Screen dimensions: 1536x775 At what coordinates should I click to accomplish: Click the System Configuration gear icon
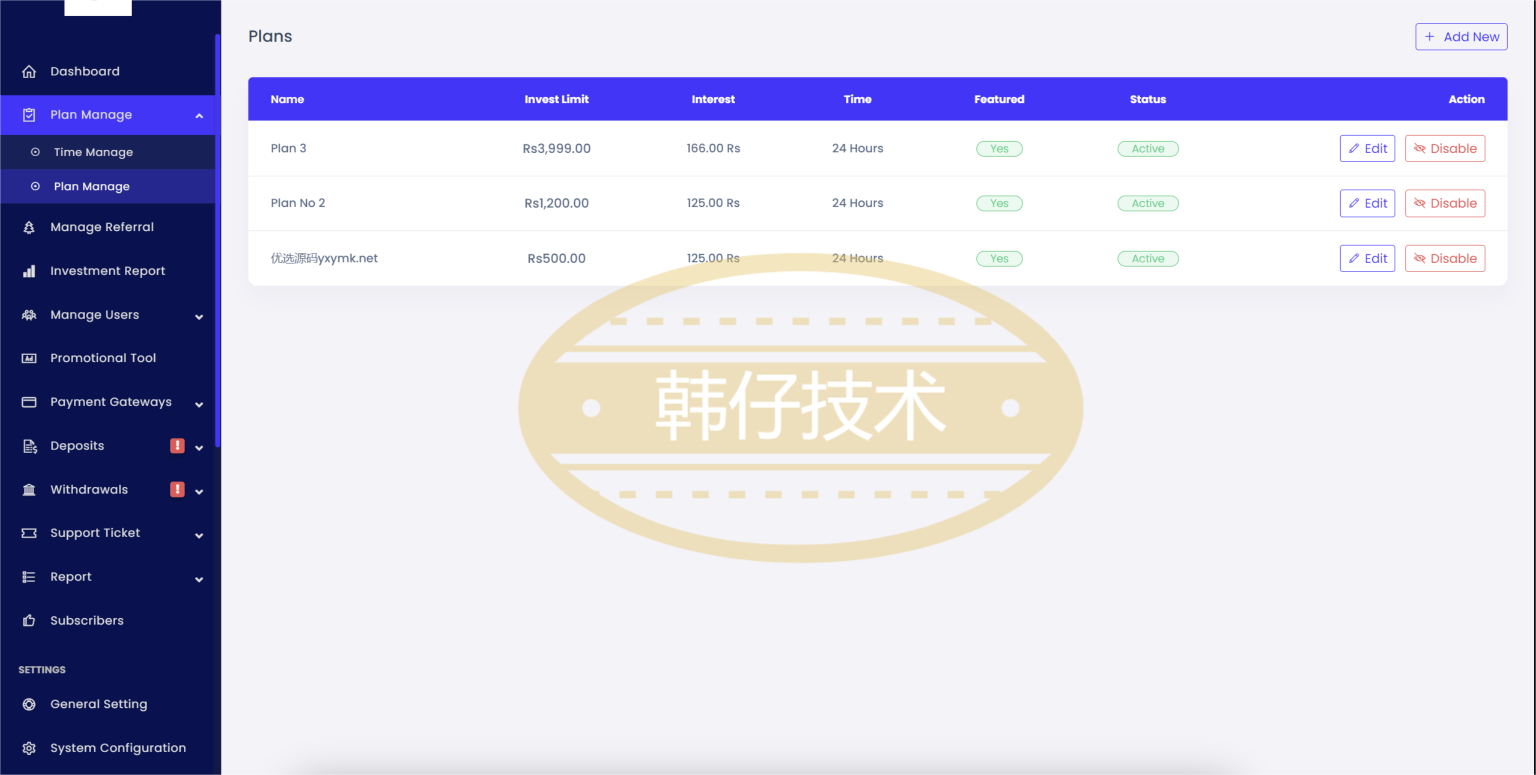[x=29, y=748]
